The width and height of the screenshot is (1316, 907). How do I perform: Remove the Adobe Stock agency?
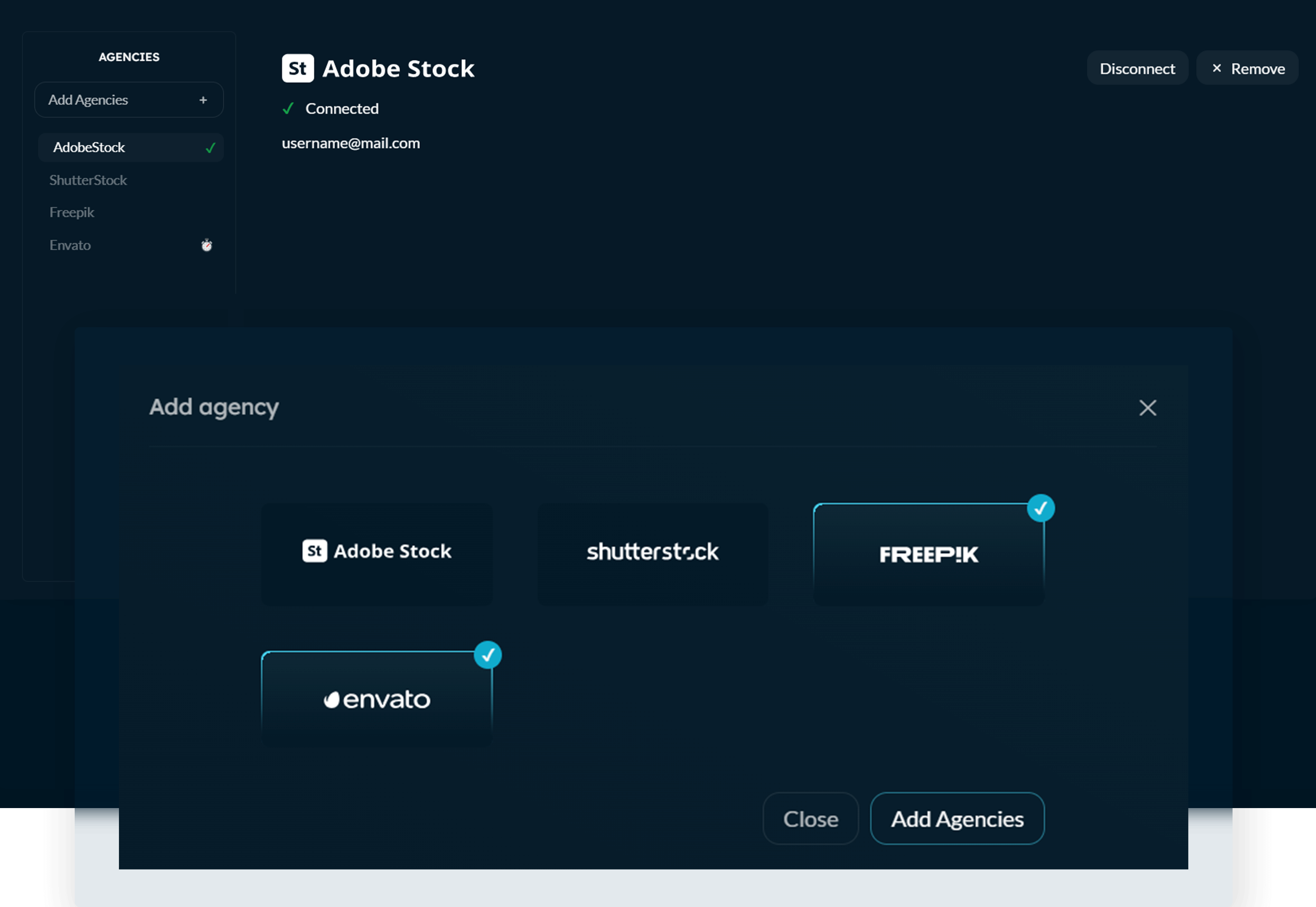pos(1247,68)
